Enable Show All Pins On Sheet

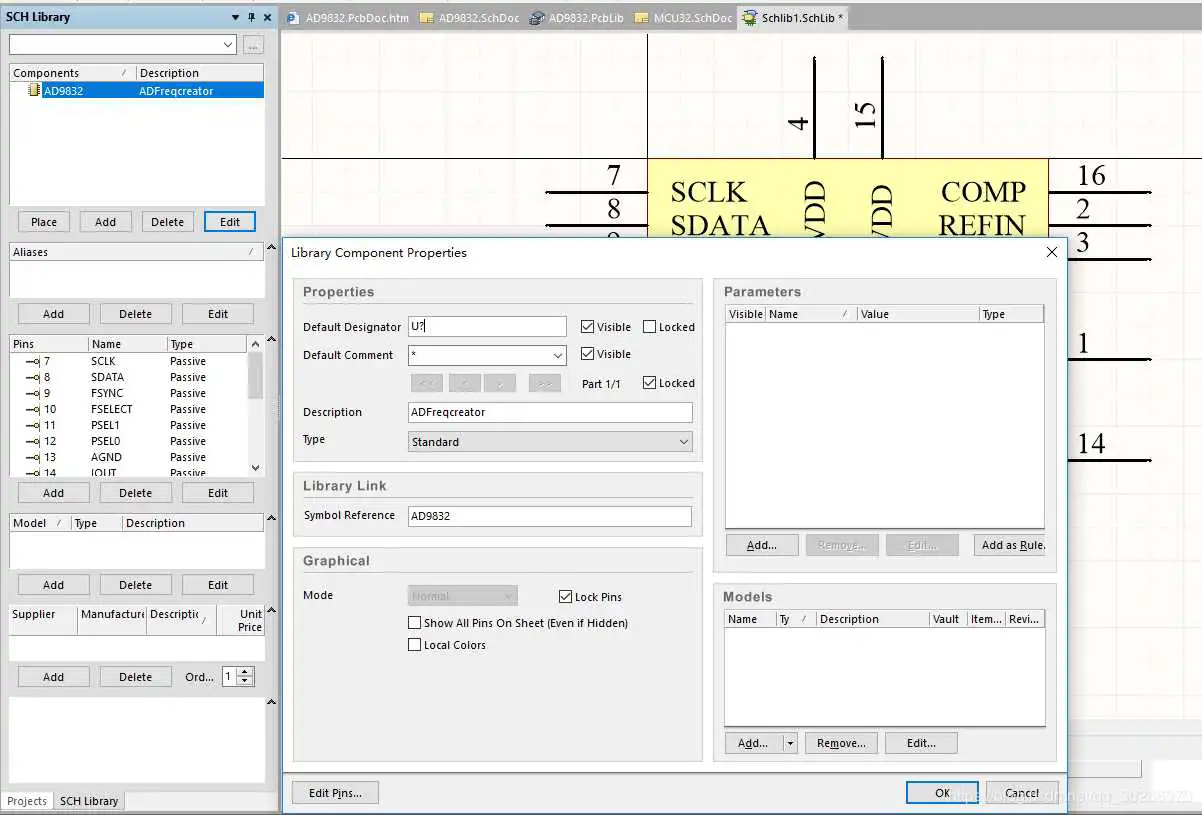pos(414,623)
